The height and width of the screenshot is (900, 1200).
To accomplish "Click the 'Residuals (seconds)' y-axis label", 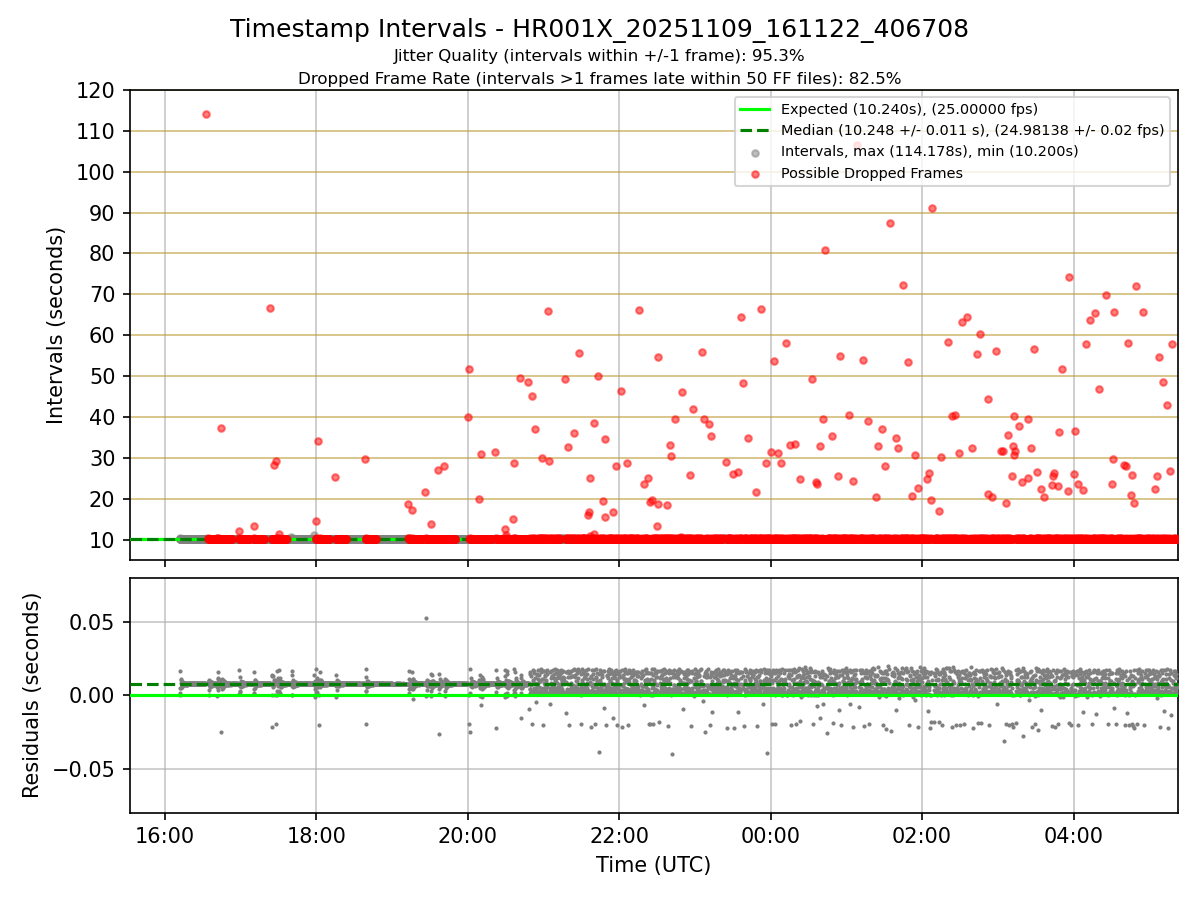I will 32,695.
